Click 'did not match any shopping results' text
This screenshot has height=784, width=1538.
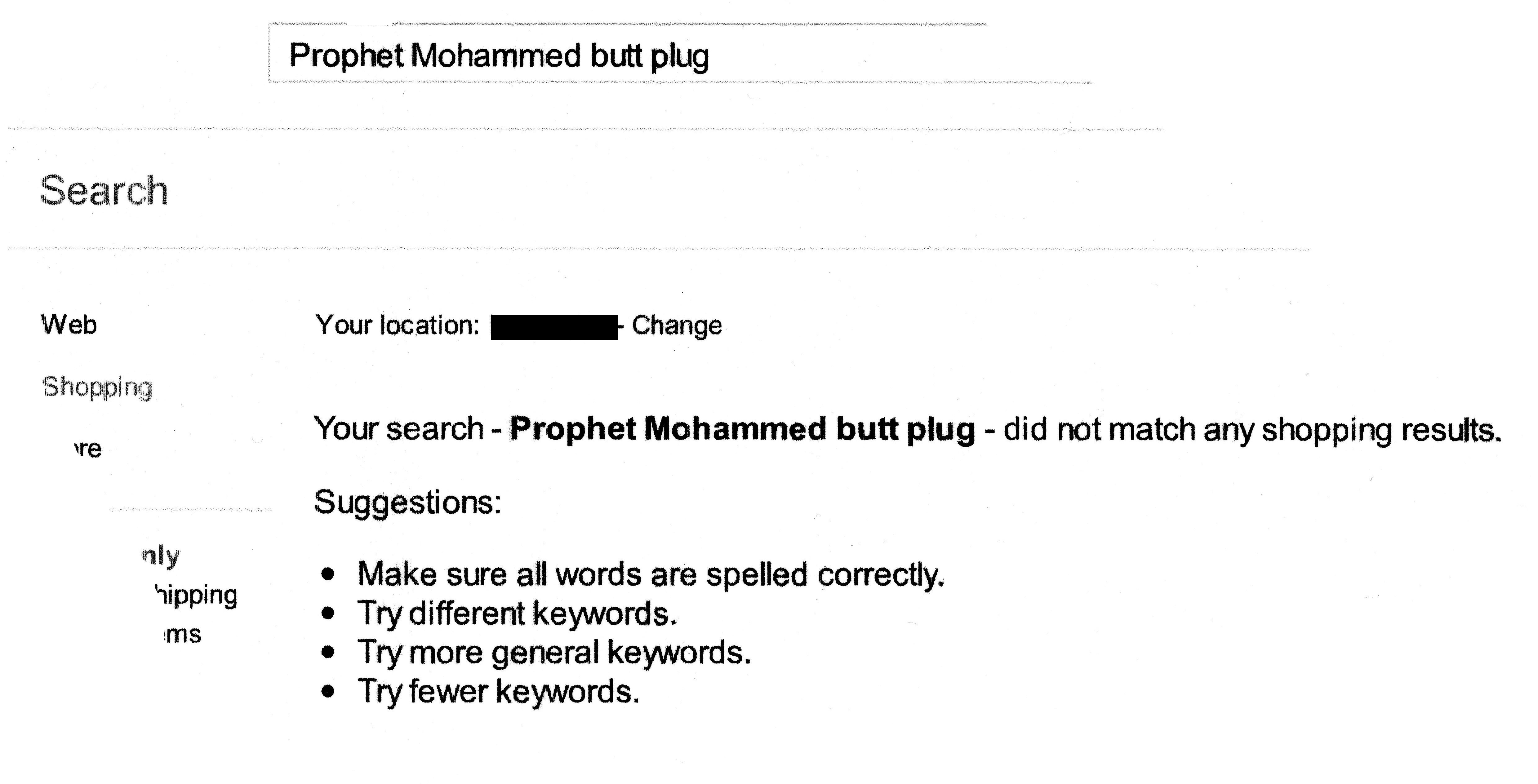pyautogui.click(x=1251, y=430)
